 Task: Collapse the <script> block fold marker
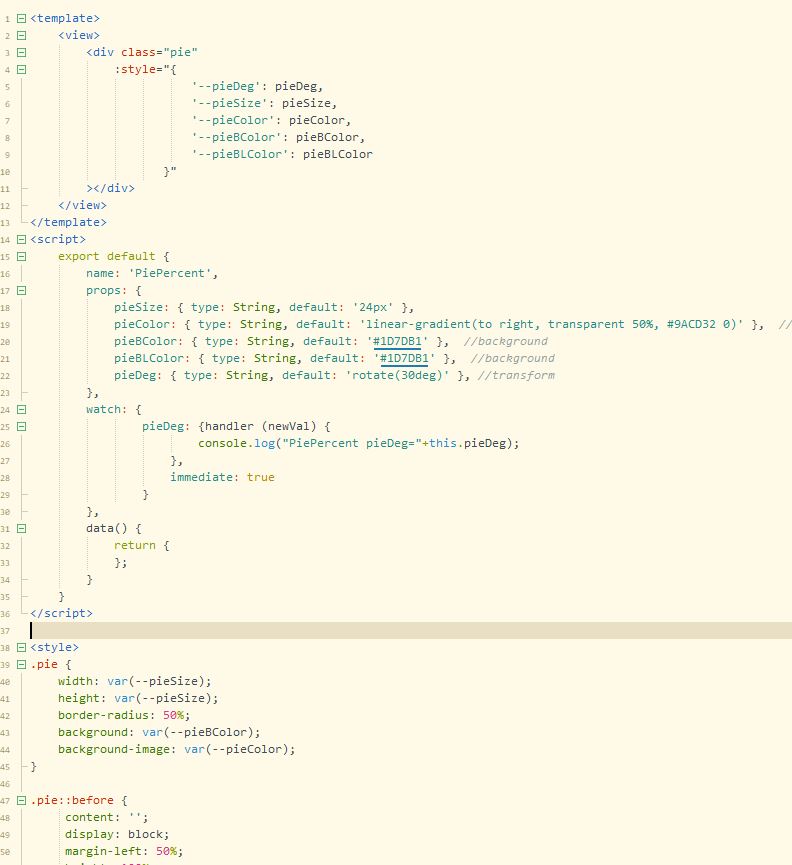22,239
